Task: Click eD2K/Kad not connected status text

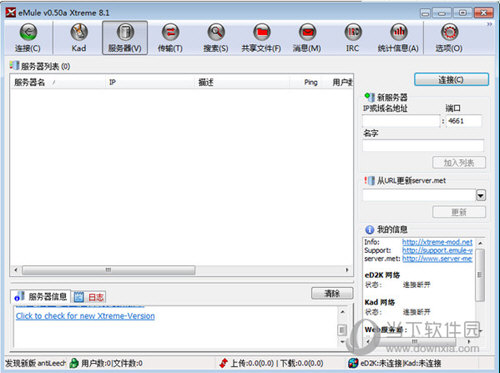Action: [x=401, y=363]
